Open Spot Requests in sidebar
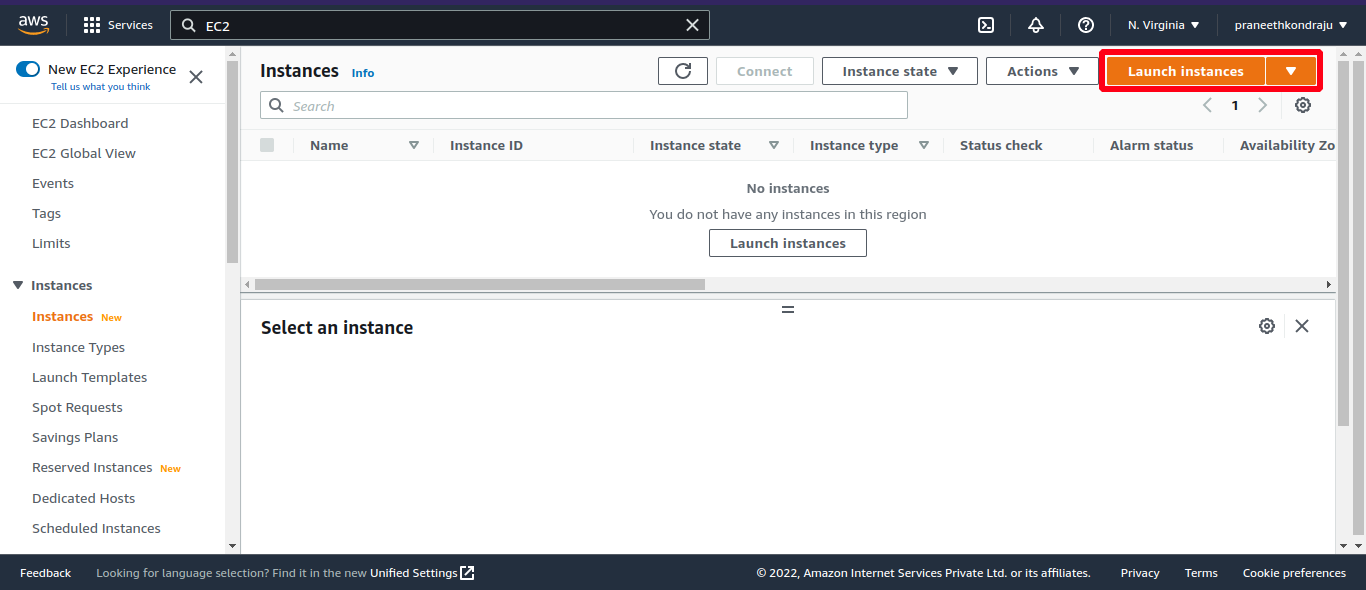This screenshot has height=590, width=1366. pos(77,407)
